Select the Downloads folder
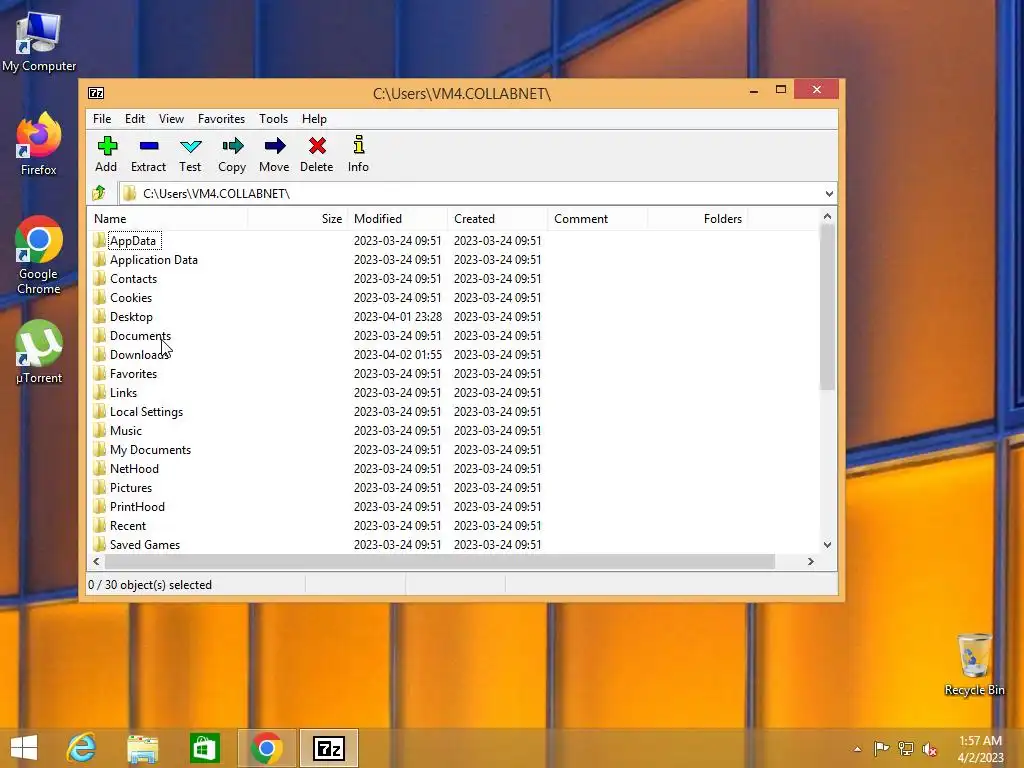Viewport: 1024px width, 768px height. click(x=139, y=355)
